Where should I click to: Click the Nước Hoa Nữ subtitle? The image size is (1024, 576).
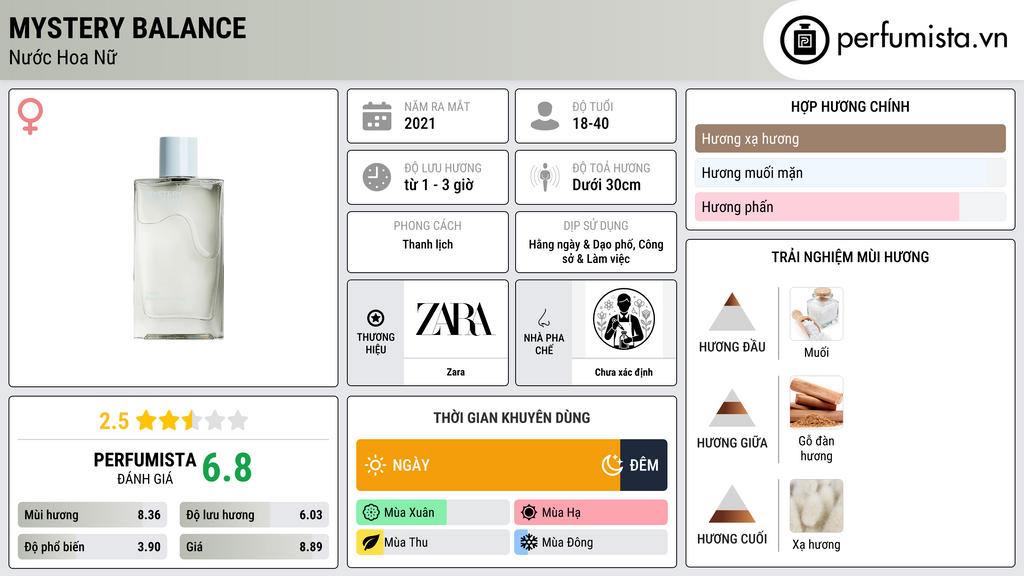pyautogui.click(x=63, y=57)
